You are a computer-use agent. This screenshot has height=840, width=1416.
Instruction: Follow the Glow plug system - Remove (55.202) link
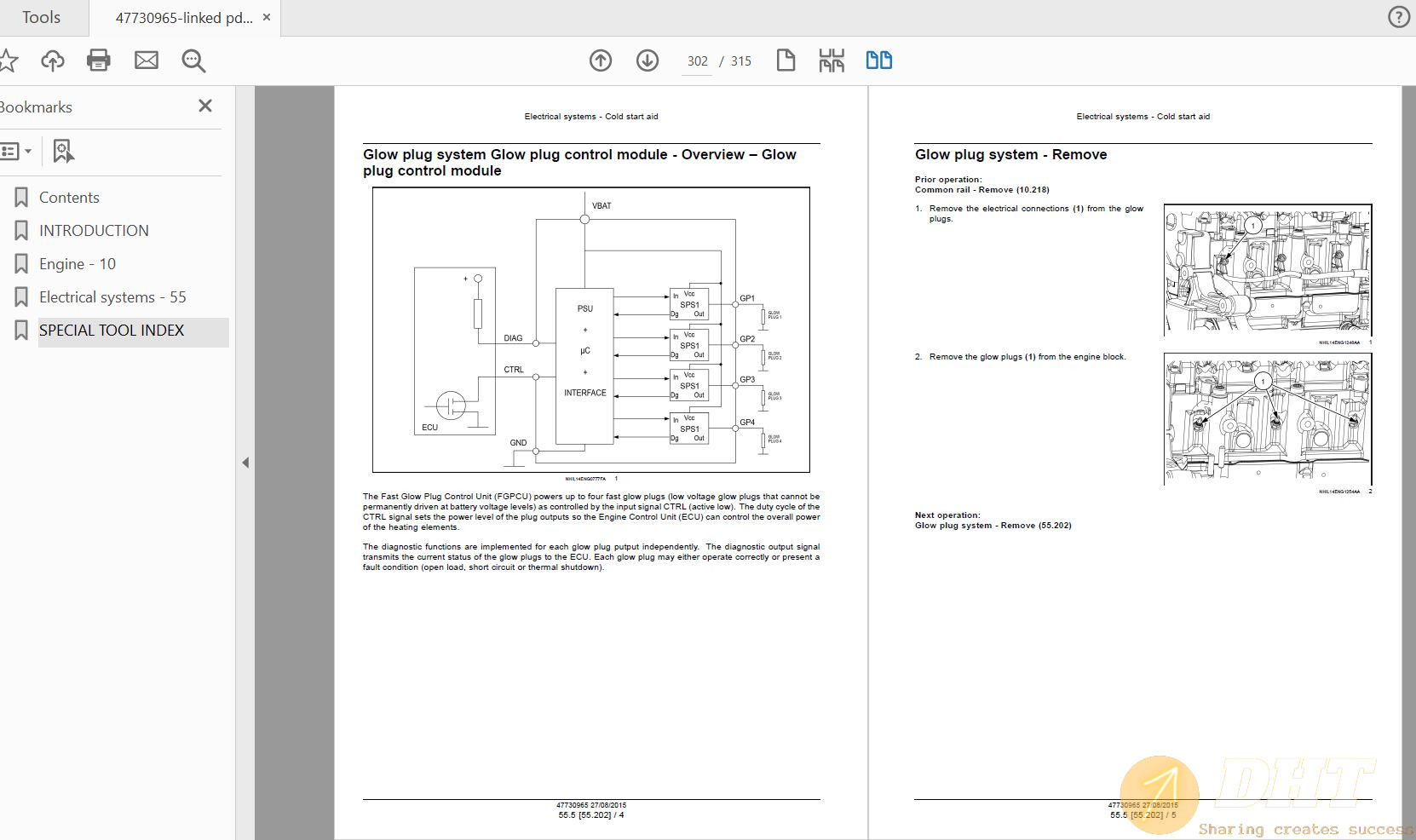993,526
